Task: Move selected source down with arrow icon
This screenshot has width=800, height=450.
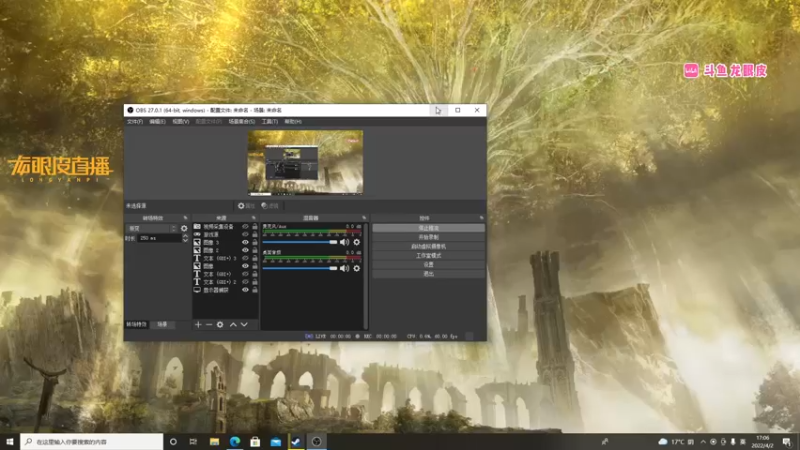Action: (x=244, y=324)
